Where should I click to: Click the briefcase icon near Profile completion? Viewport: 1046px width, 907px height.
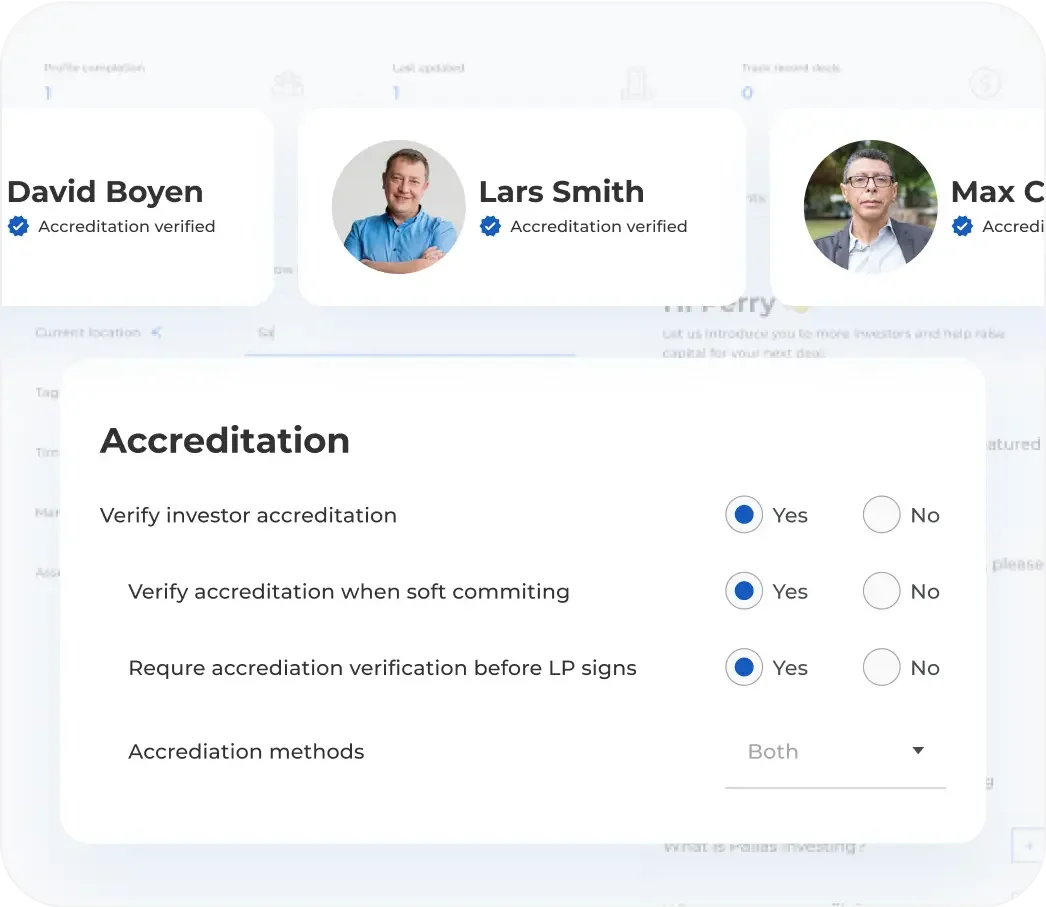pyautogui.click(x=288, y=85)
